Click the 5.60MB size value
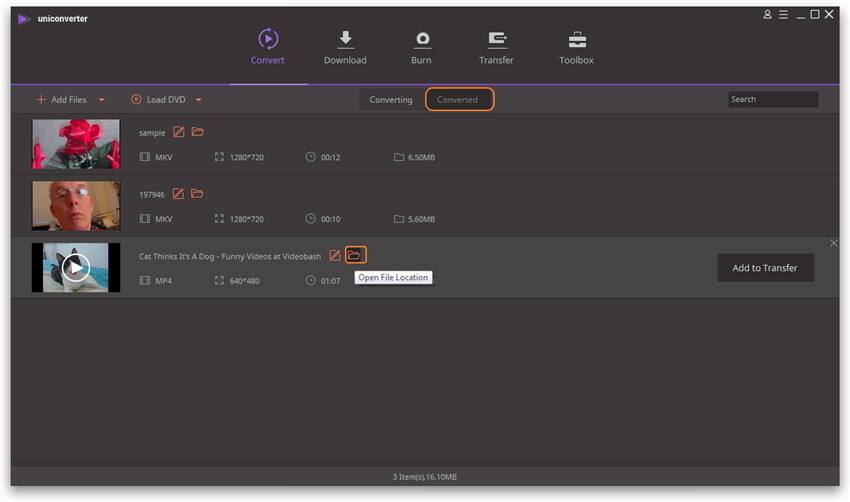The image size is (850, 502). point(421,219)
